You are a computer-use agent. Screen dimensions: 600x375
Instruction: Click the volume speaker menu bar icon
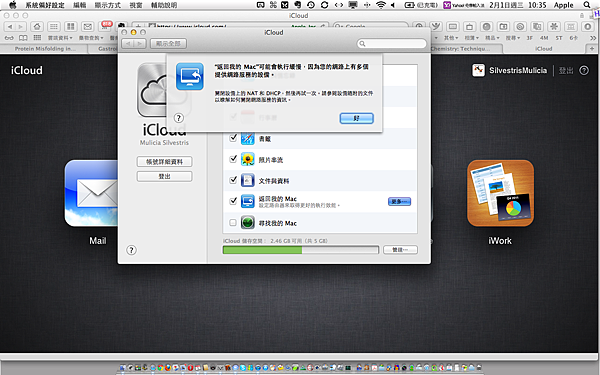click(393, 5)
